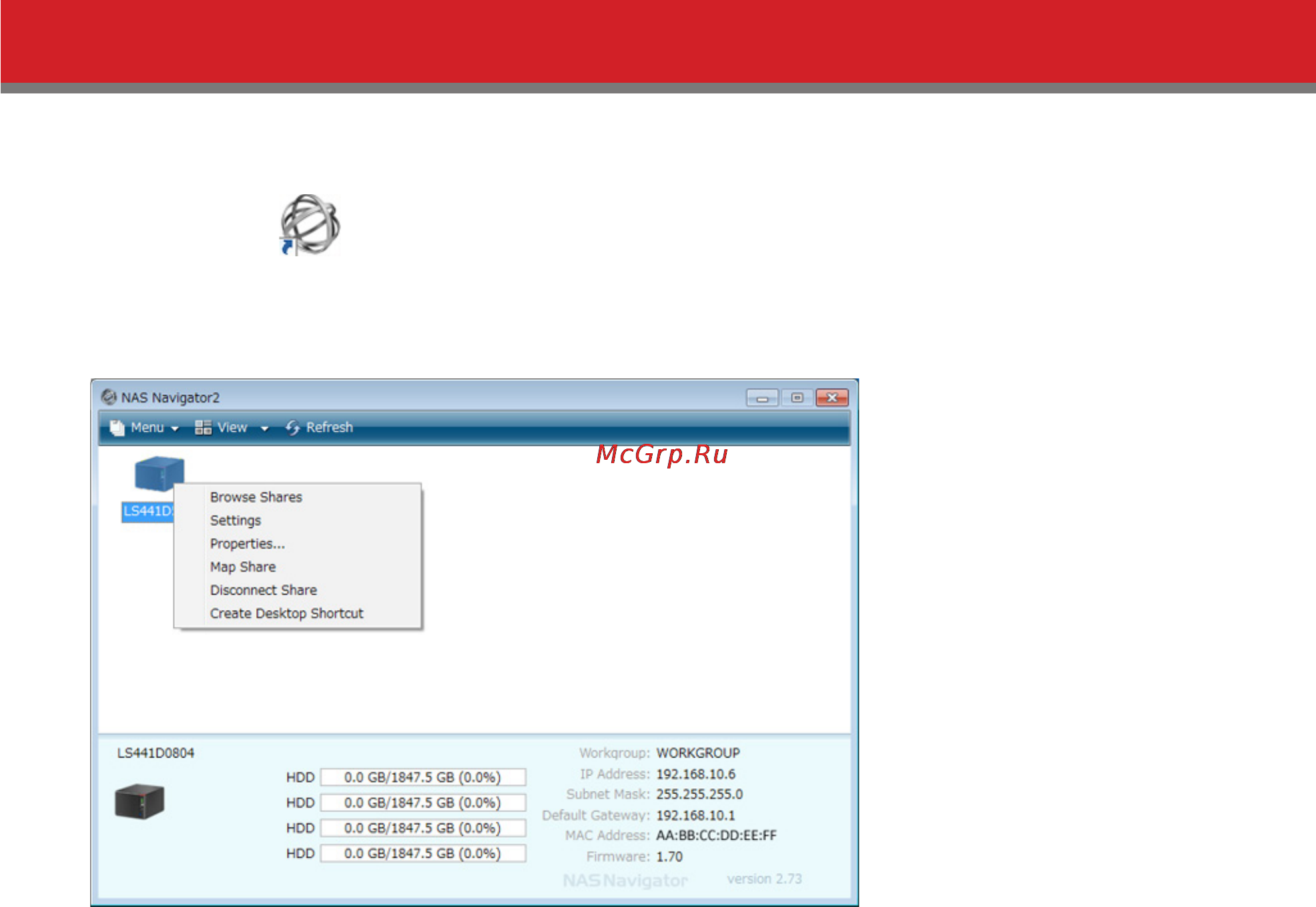Expand the Menu dropdown arrow
1316x907 pixels.
(175, 428)
